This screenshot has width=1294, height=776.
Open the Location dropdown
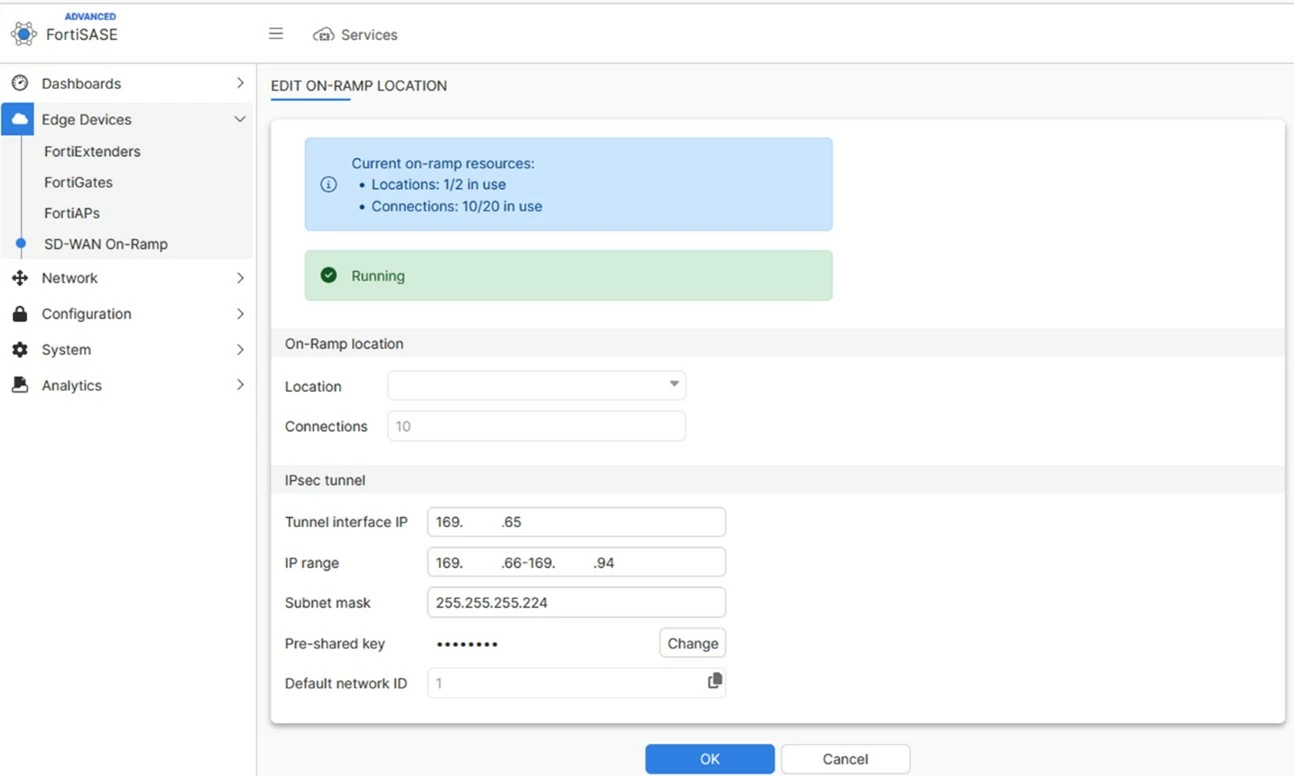tap(536, 385)
